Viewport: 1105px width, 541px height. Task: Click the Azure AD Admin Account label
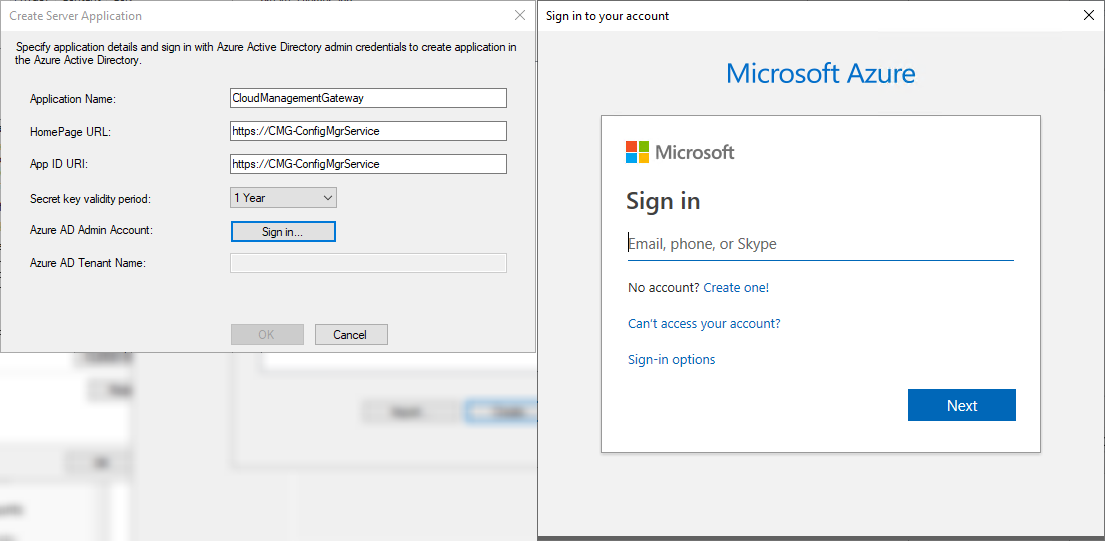[x=91, y=230]
